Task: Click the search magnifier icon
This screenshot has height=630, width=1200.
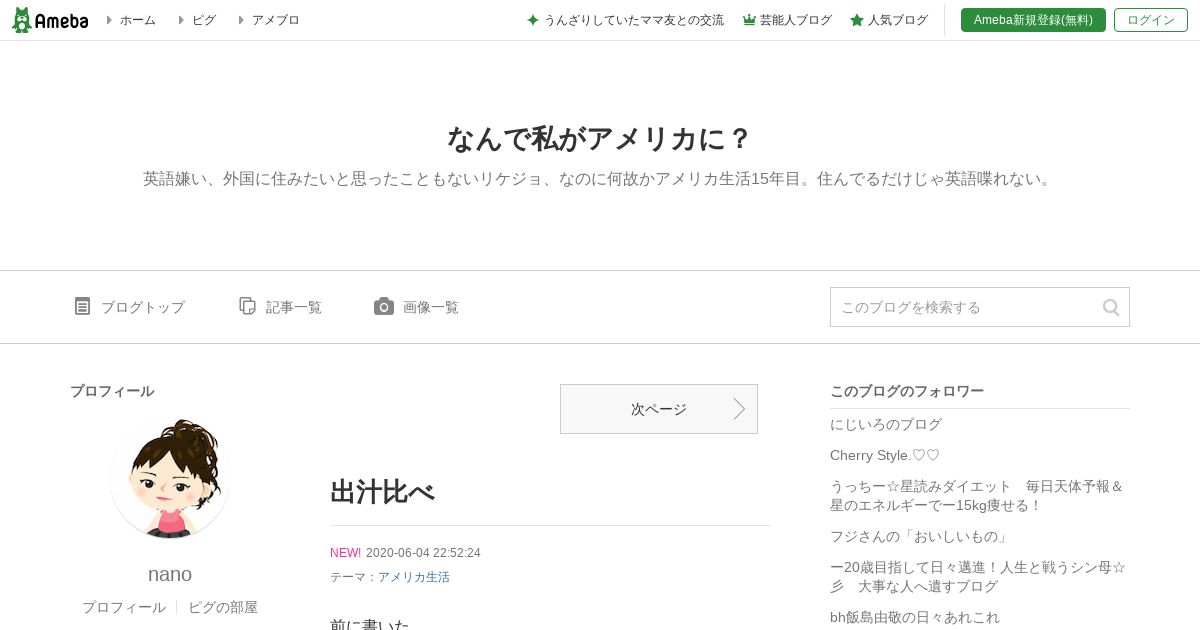Action: pyautogui.click(x=1111, y=308)
